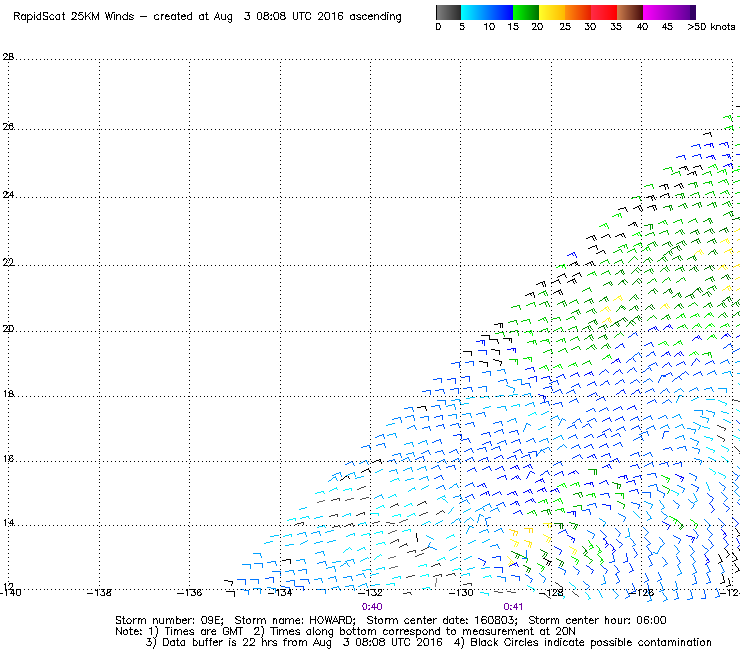Image resolution: width=740 pixels, height=650 pixels.
Task: Click the green 15-20 knots legend segment
Action: click(x=526, y=12)
